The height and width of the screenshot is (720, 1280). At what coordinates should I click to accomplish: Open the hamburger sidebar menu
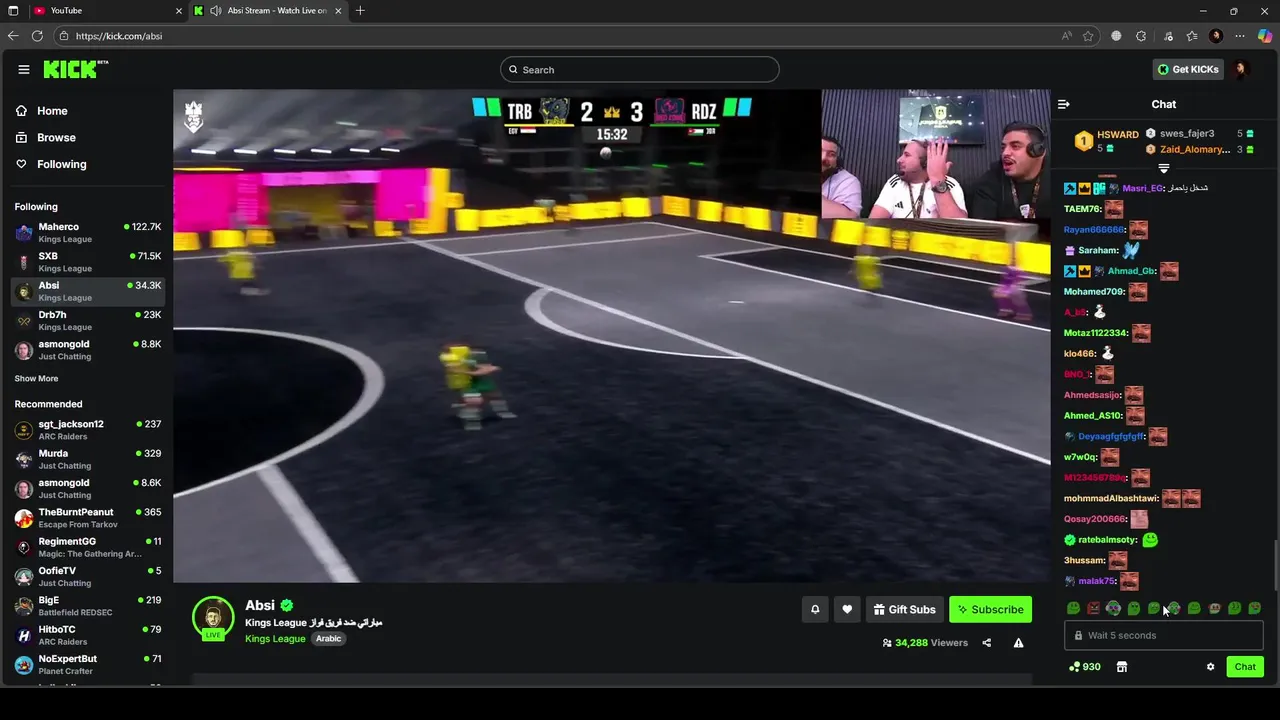coord(23,69)
